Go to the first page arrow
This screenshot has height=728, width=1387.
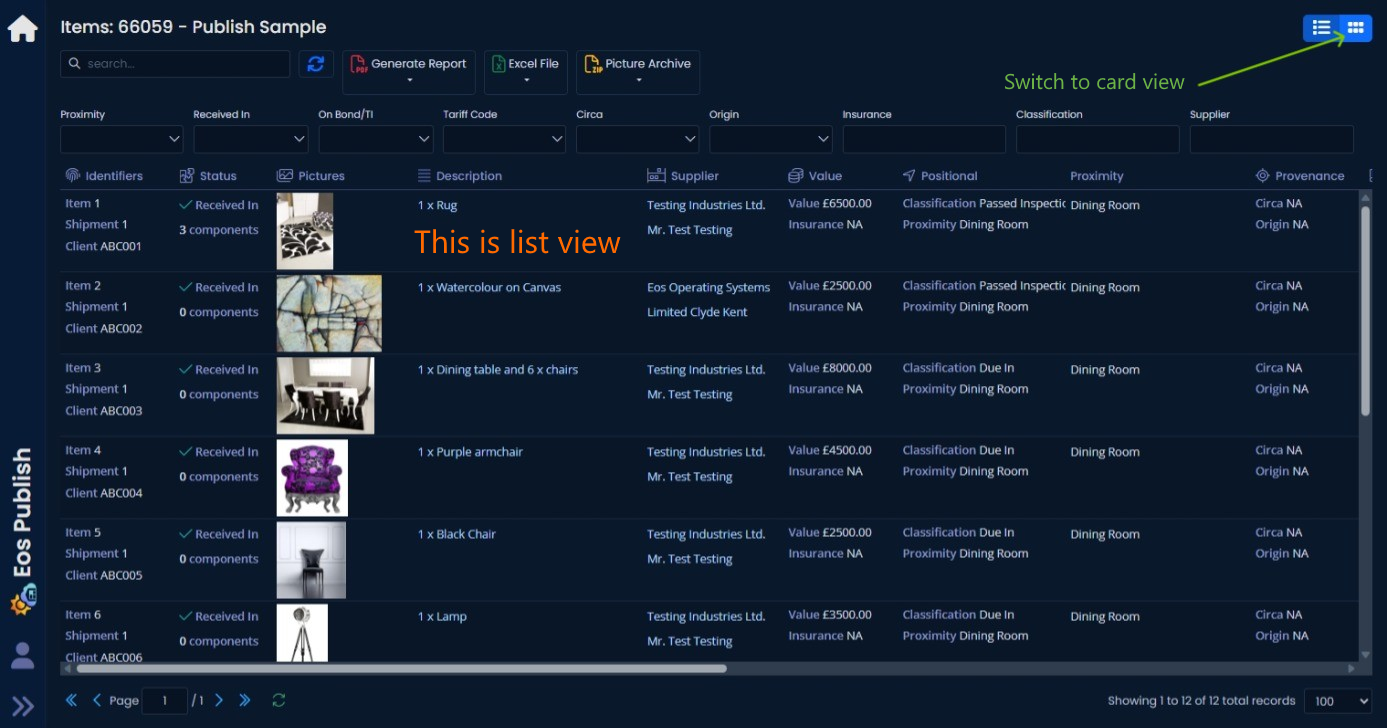tap(71, 701)
